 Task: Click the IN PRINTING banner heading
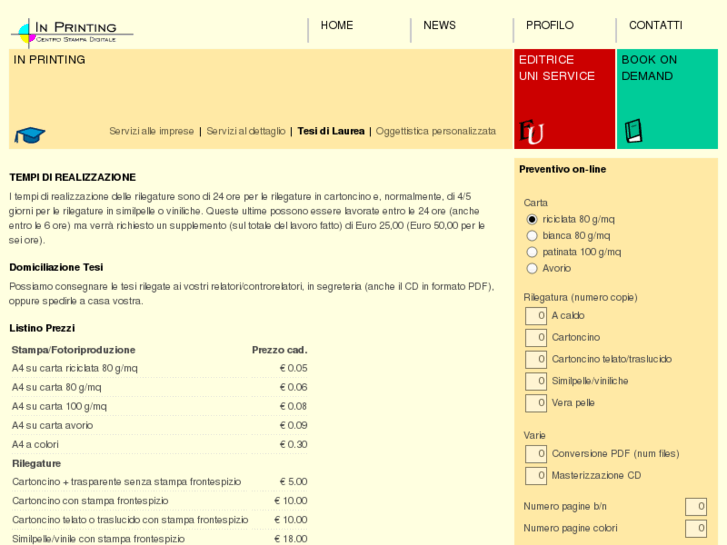[49, 60]
